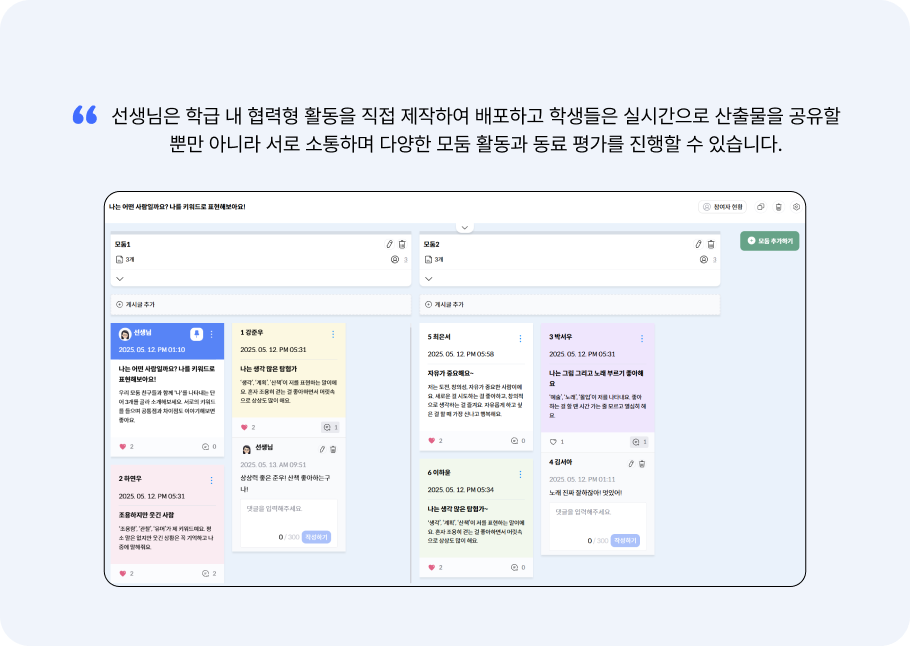Click the copy icon in the top toolbar

coord(761,205)
